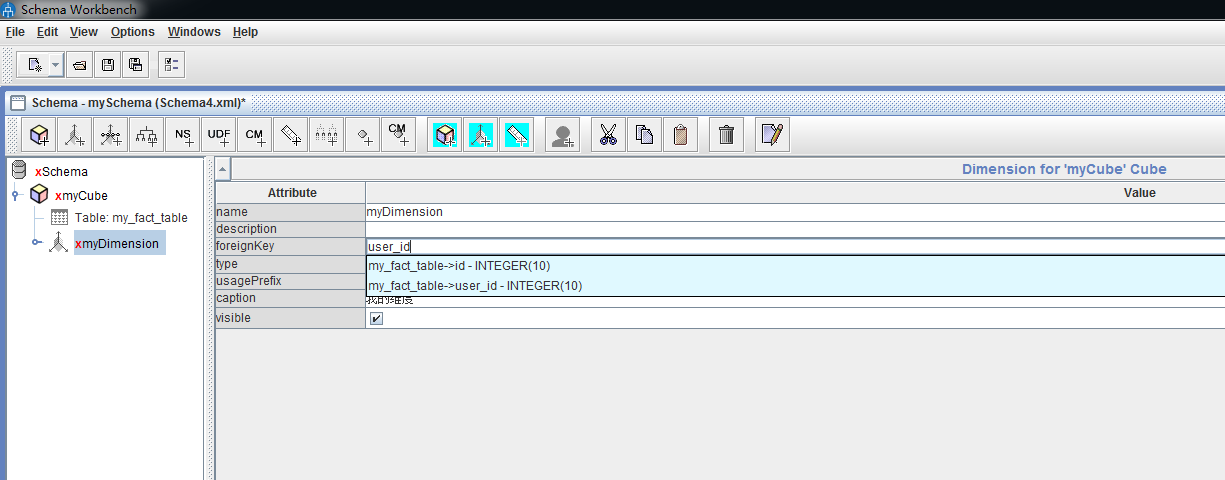Click the Schema Workbench title bar app icon
Screen dimensions: 1225x480
point(9,9)
